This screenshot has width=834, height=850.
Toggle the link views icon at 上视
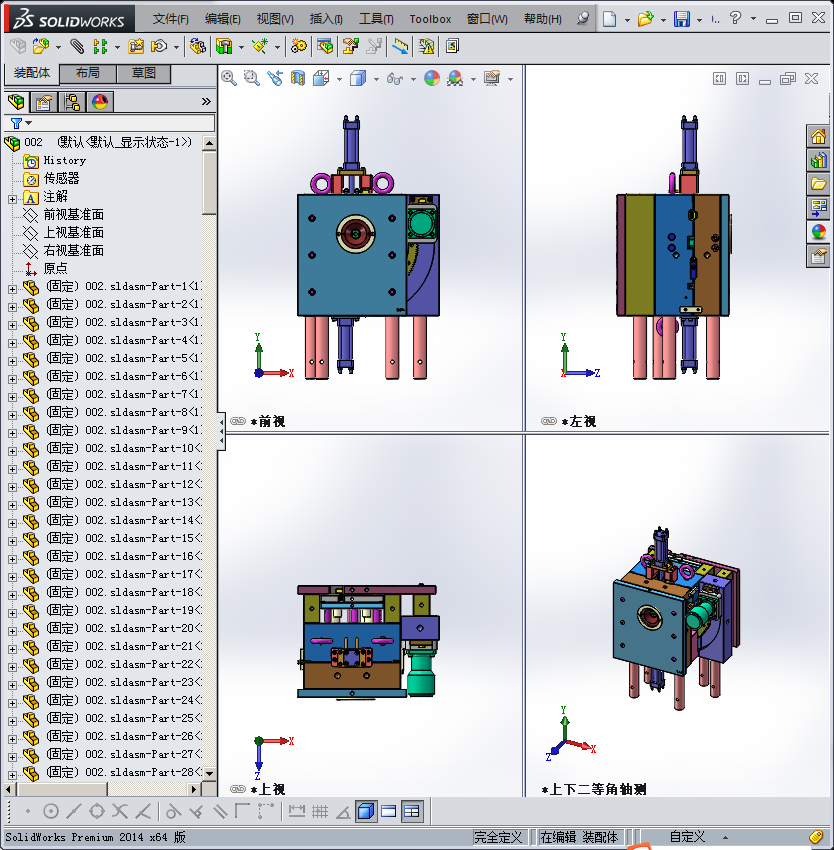238,789
